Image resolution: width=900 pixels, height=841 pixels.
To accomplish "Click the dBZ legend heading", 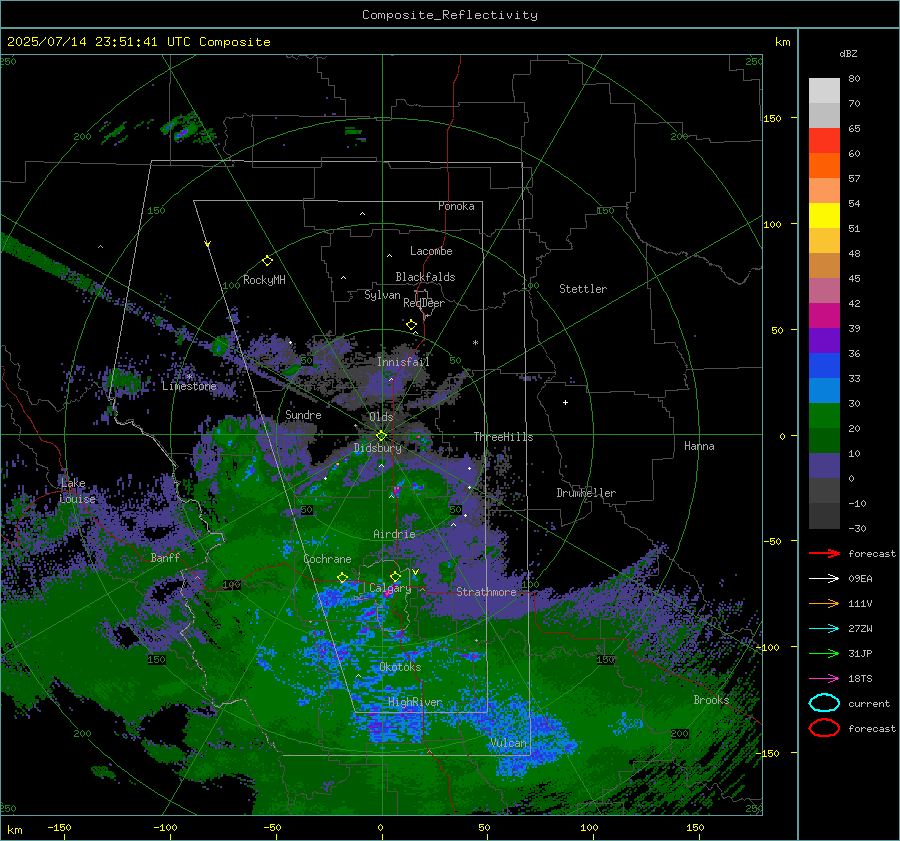I will click(x=848, y=53).
